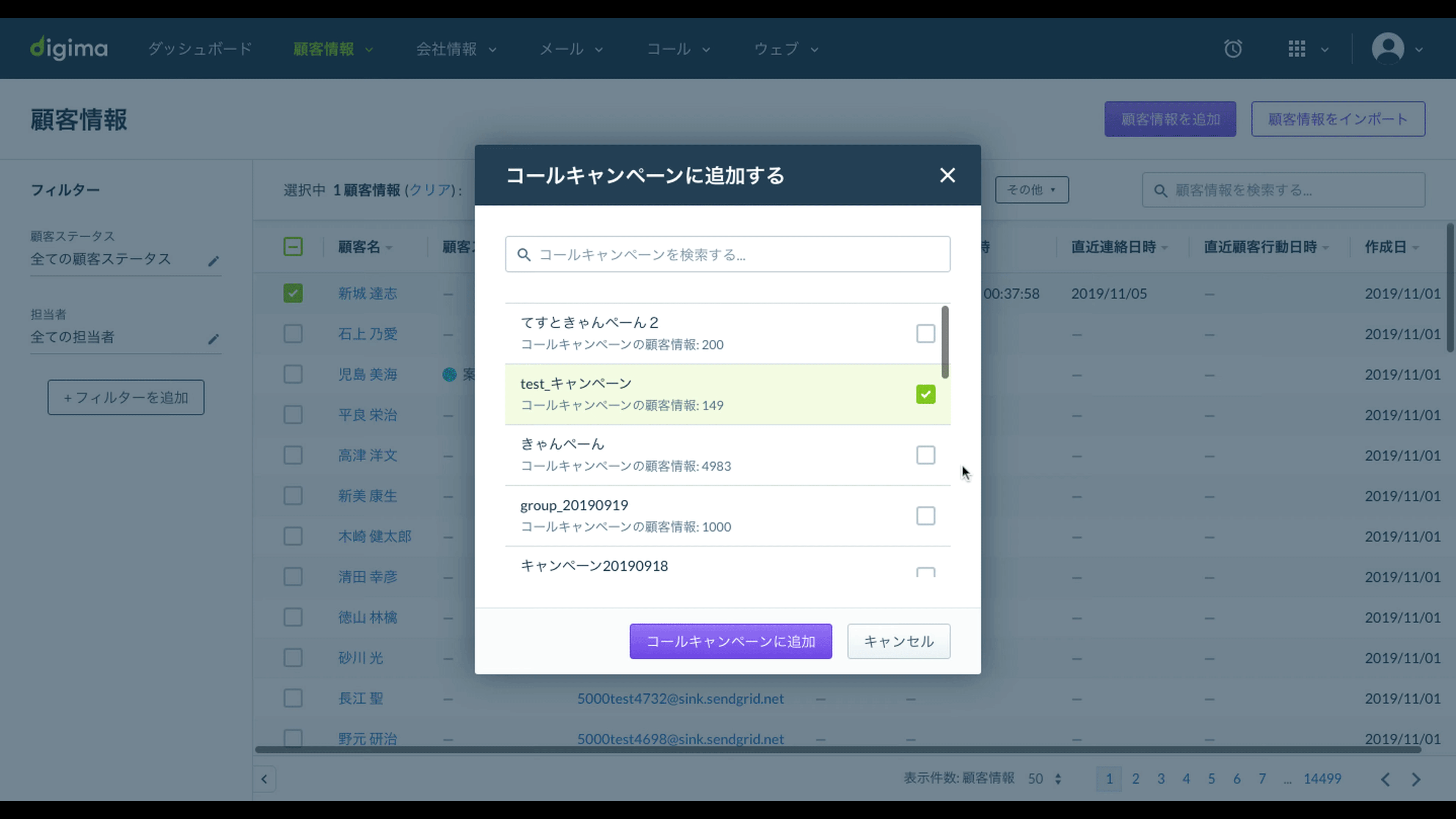The height and width of the screenshot is (819, 1456).
Task: Uncheck the 新城 達志 row checkbox
Action: (293, 293)
